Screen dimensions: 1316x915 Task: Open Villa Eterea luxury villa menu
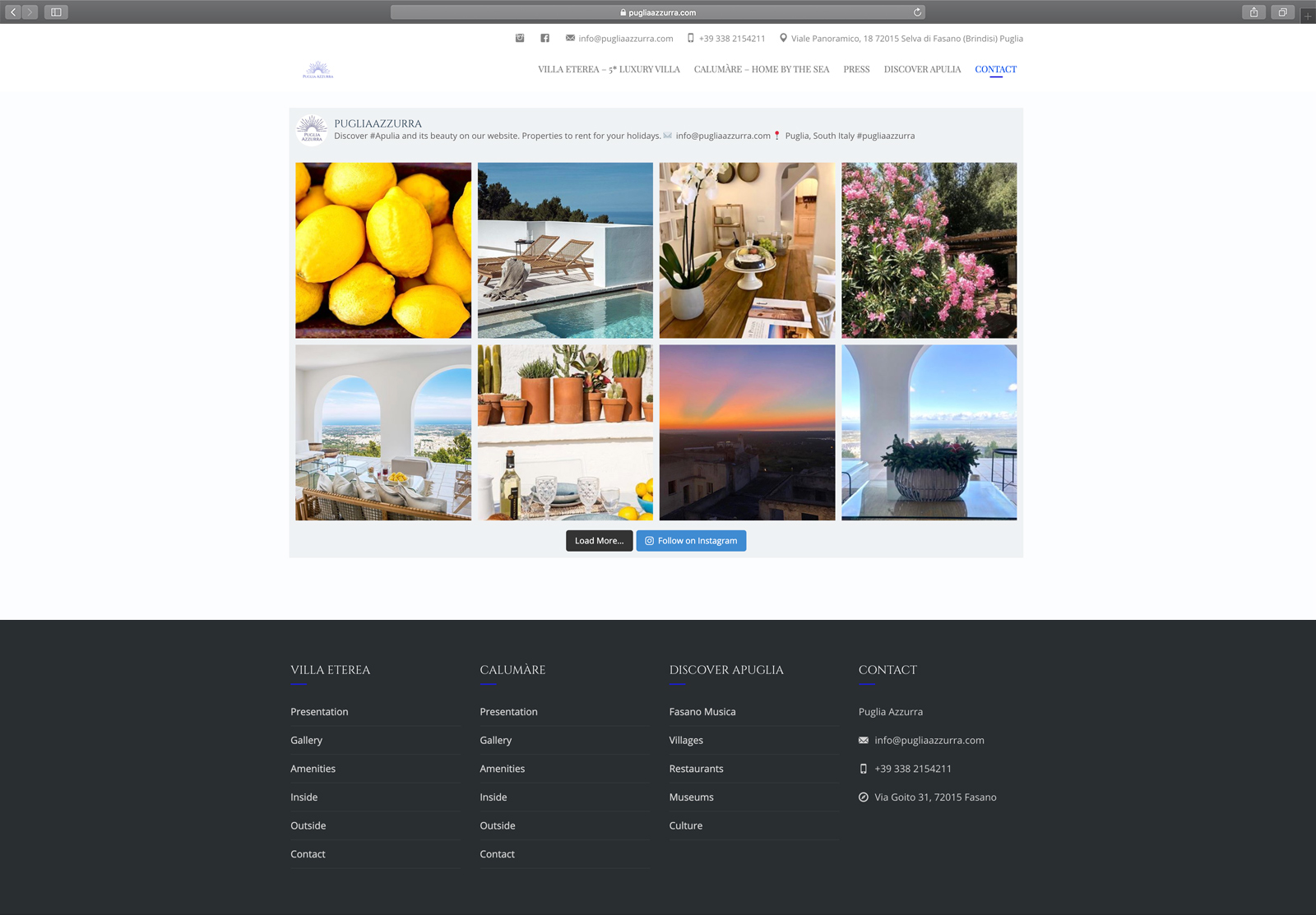(609, 70)
